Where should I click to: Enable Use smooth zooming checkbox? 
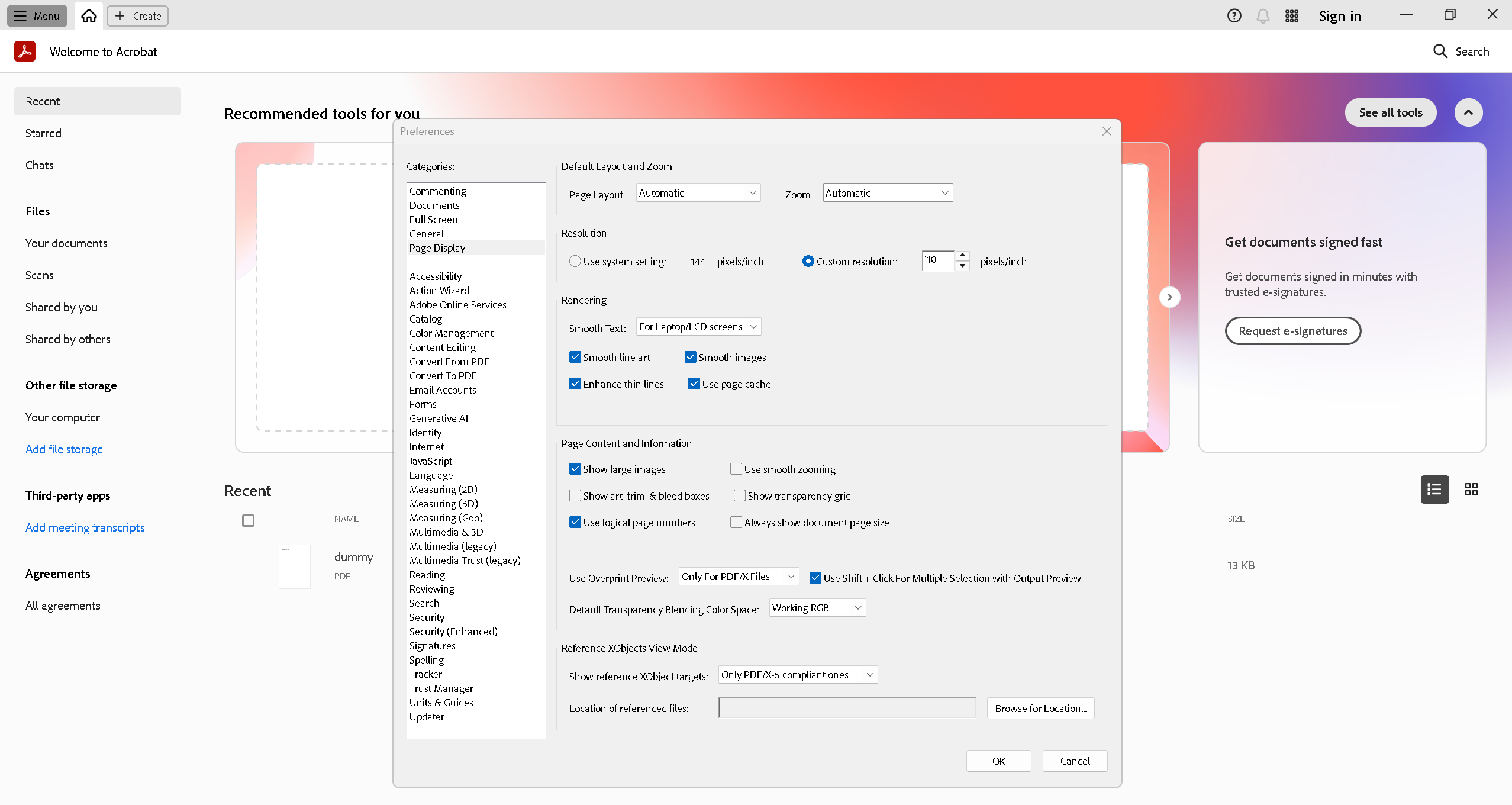(736, 469)
